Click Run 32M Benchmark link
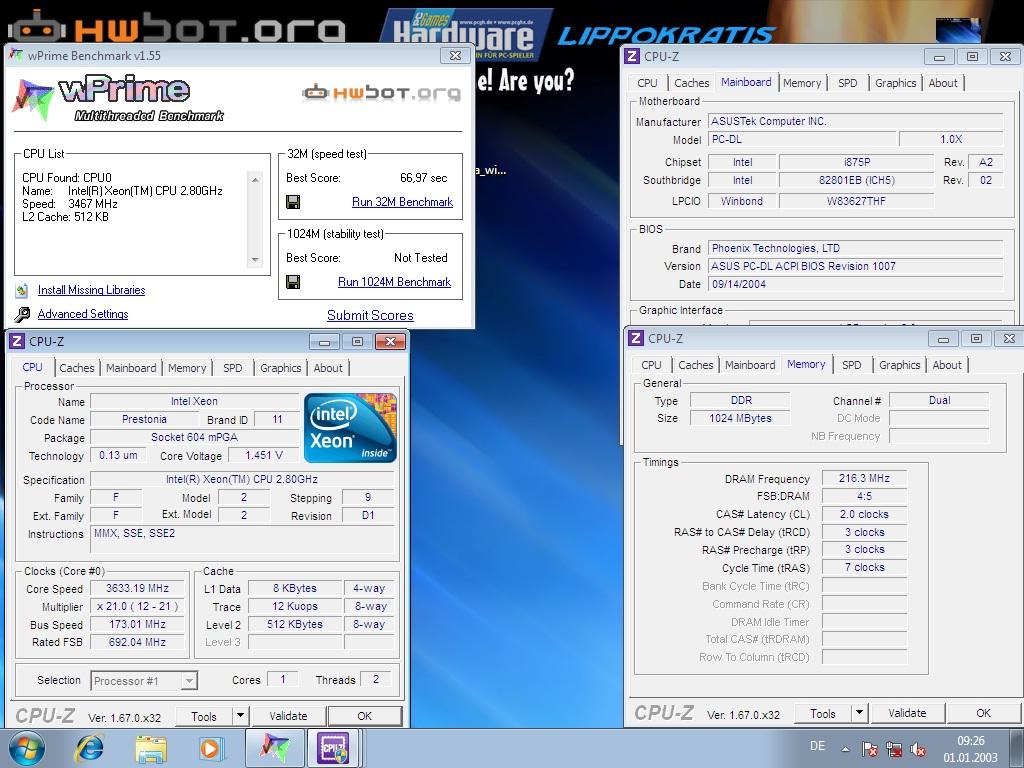The height and width of the screenshot is (768, 1024). 402,202
